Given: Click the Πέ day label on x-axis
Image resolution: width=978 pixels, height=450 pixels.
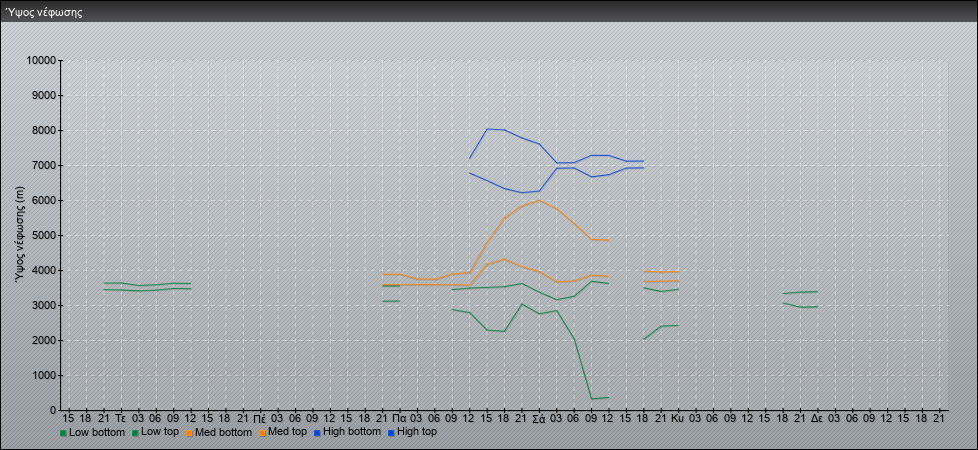Looking at the screenshot, I should pos(260,418).
